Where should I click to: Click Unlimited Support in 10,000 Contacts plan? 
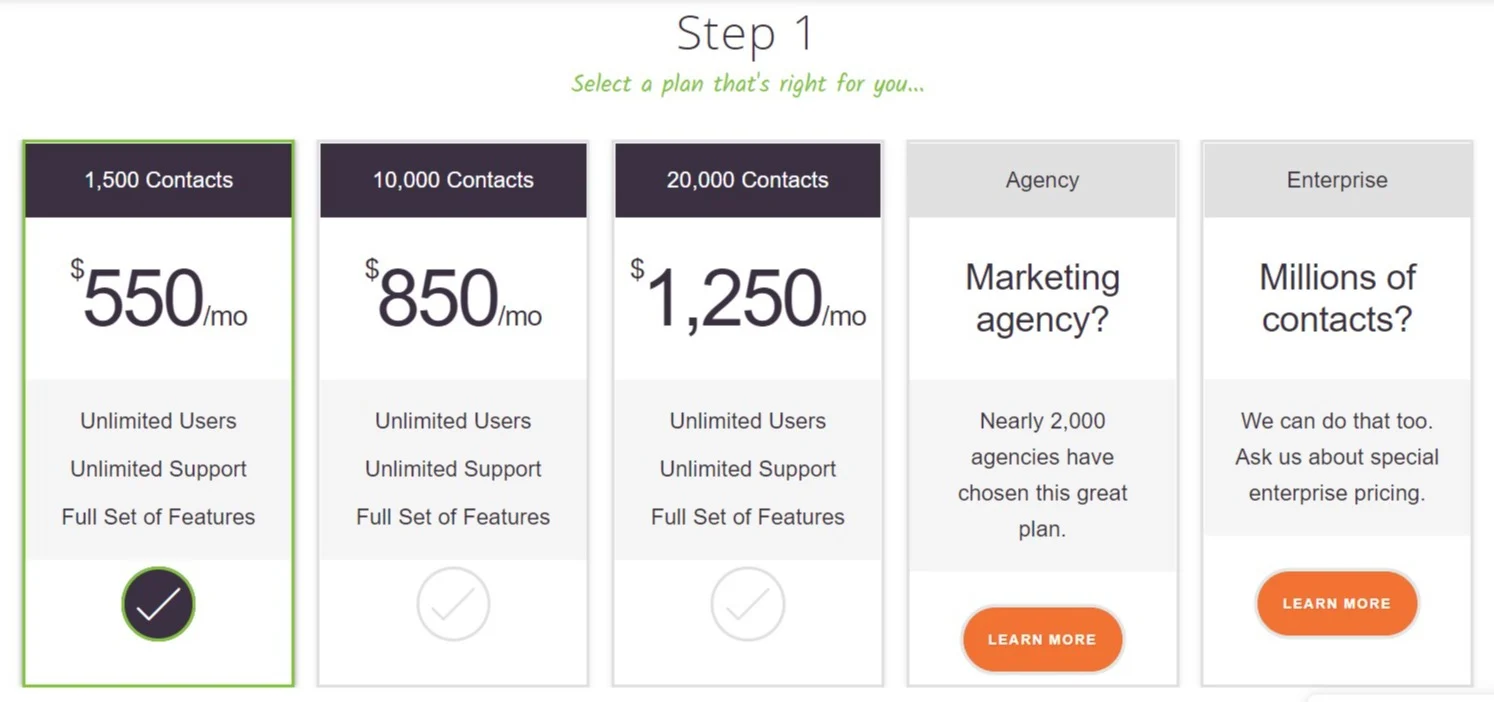click(x=453, y=469)
